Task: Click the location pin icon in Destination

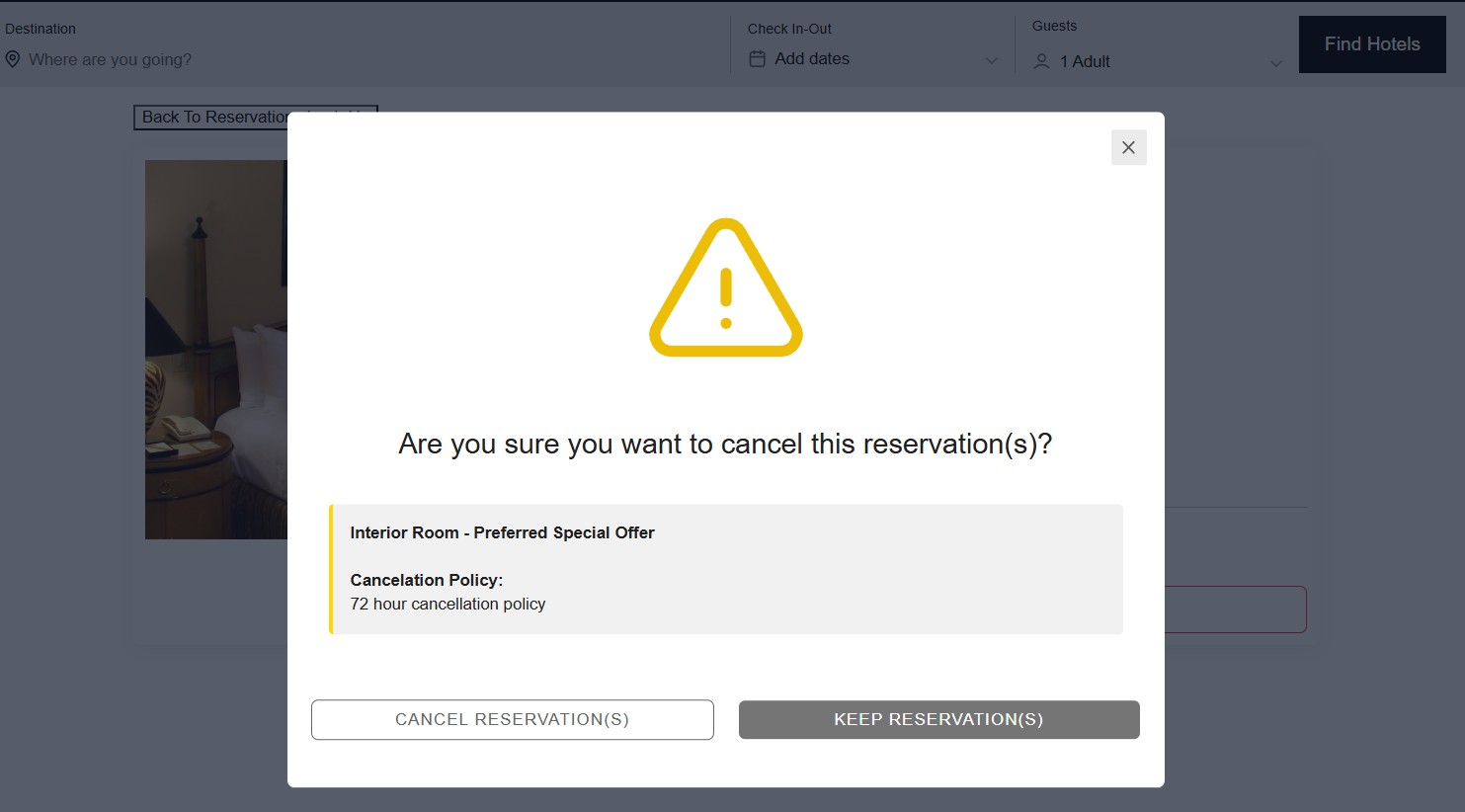Action: pyautogui.click(x=13, y=59)
